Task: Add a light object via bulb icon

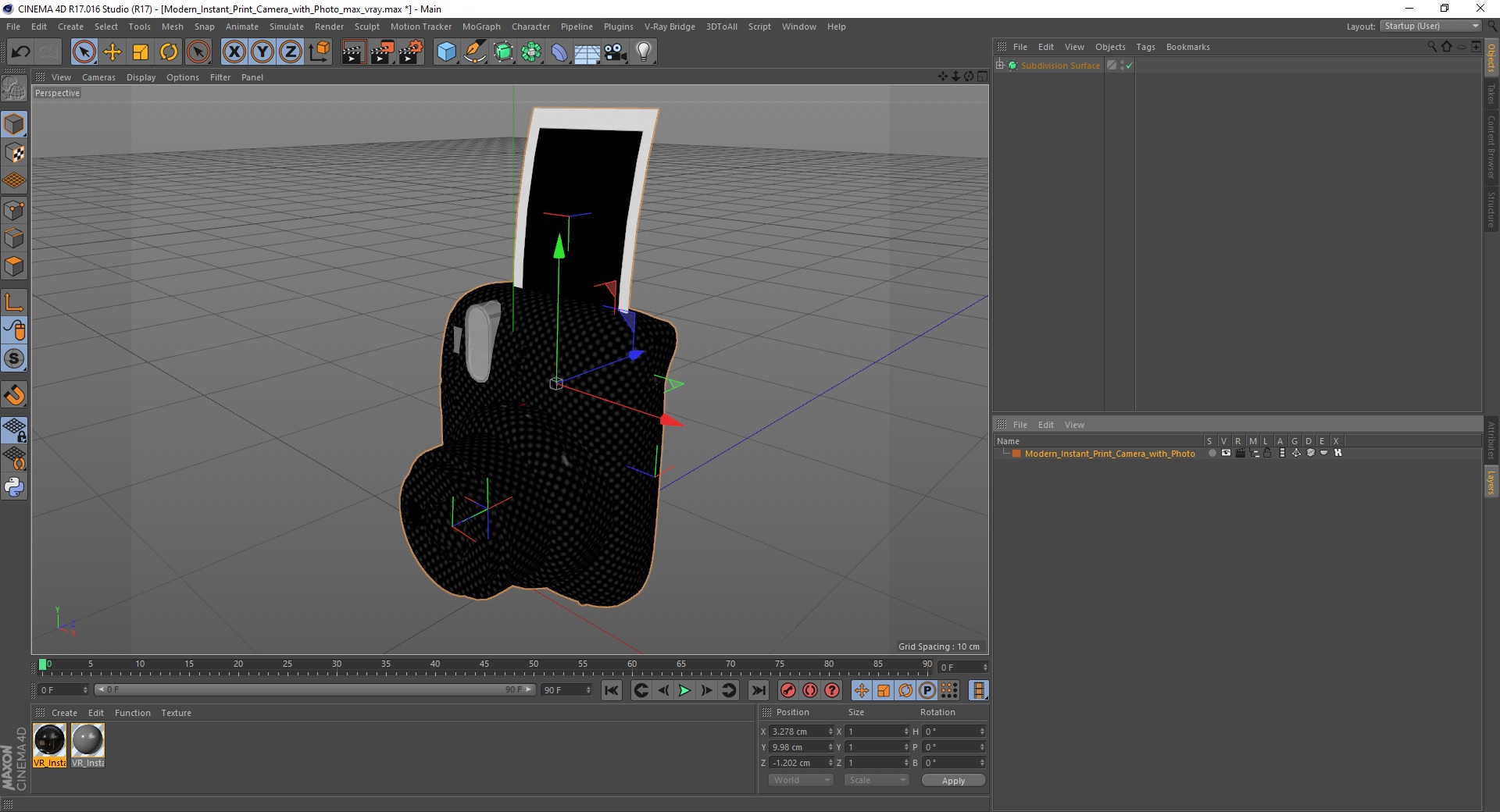Action: point(644,52)
